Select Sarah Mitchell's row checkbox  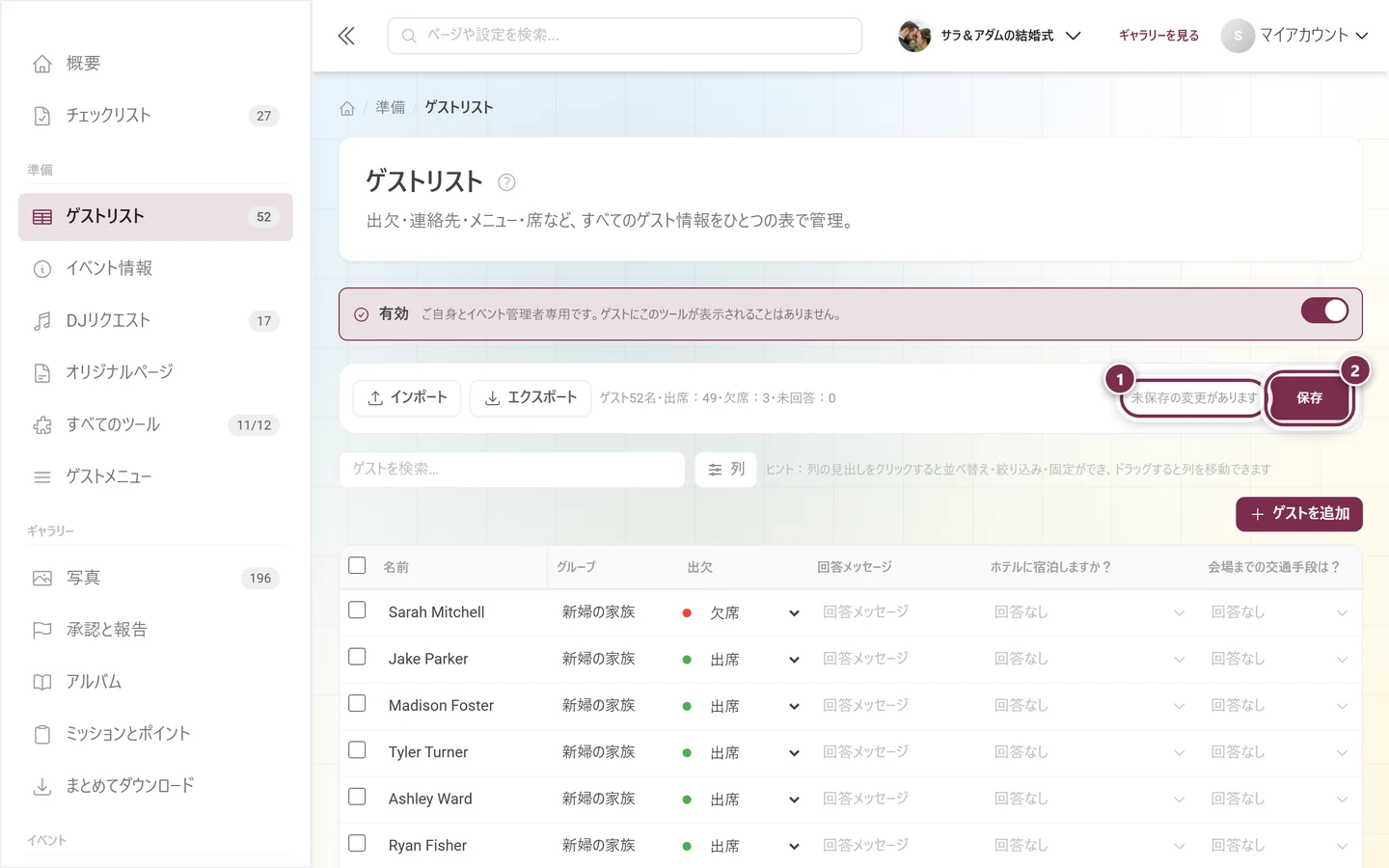point(357,610)
